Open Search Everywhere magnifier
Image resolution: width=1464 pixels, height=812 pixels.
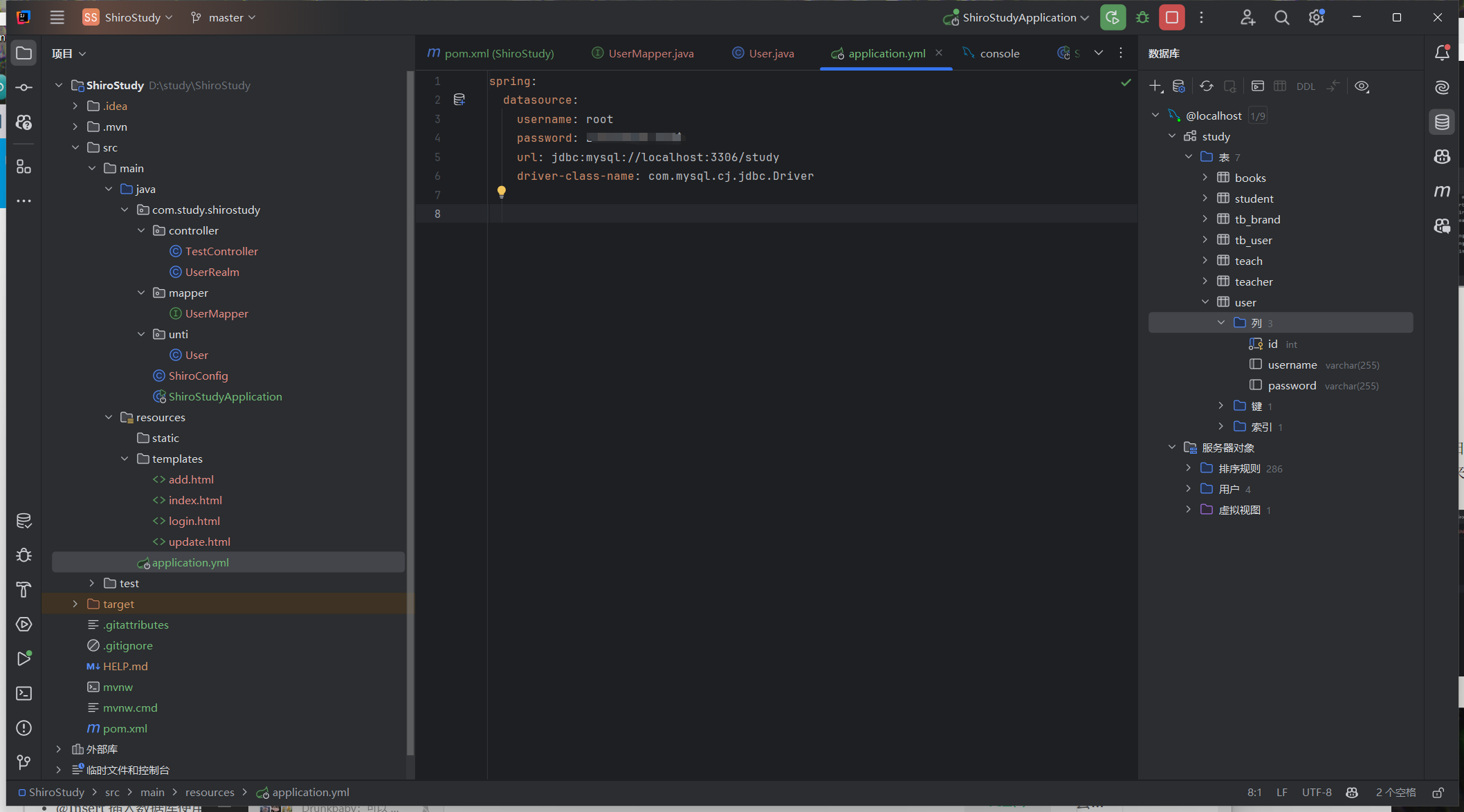[x=1282, y=17]
